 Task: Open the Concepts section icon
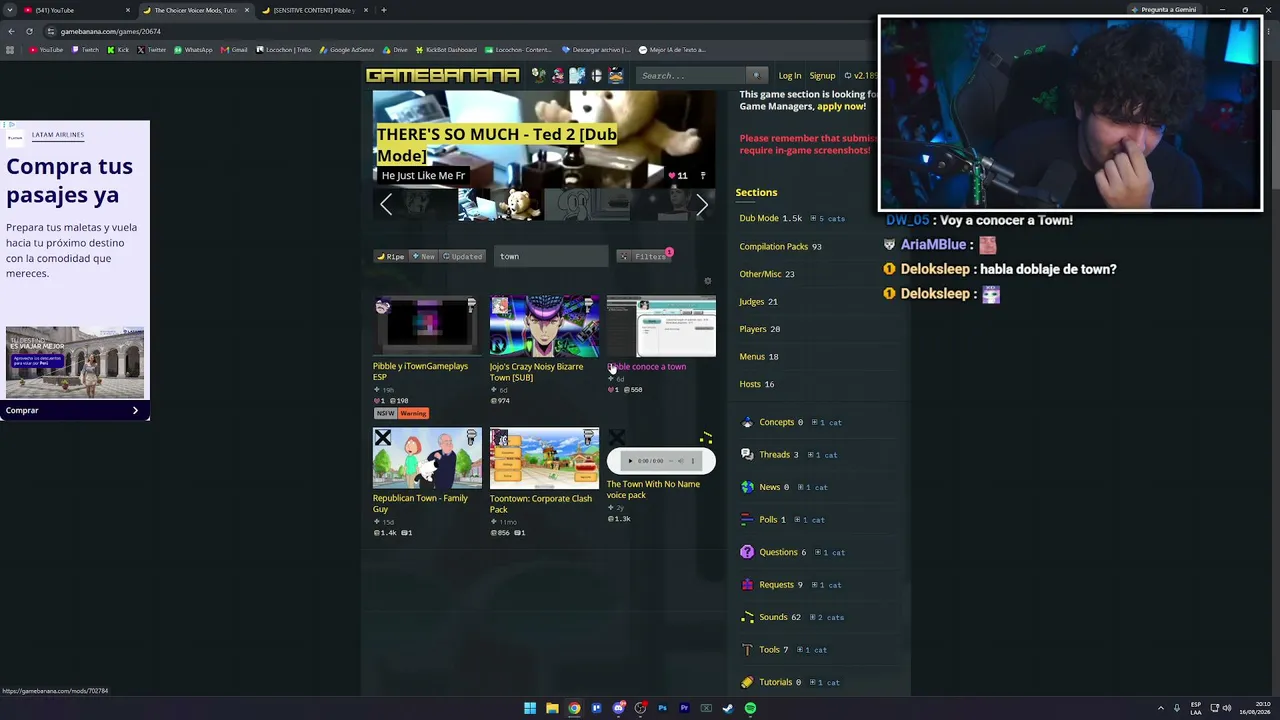click(747, 422)
